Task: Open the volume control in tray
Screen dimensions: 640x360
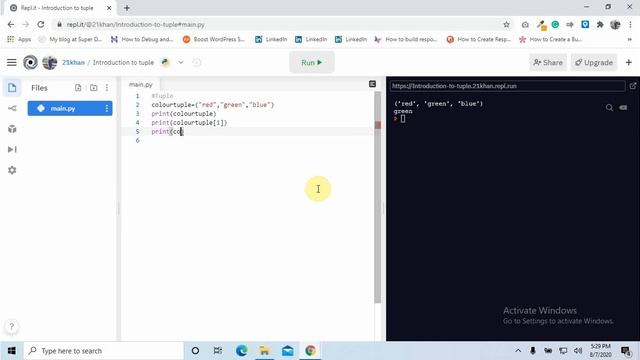Action: pos(578,351)
